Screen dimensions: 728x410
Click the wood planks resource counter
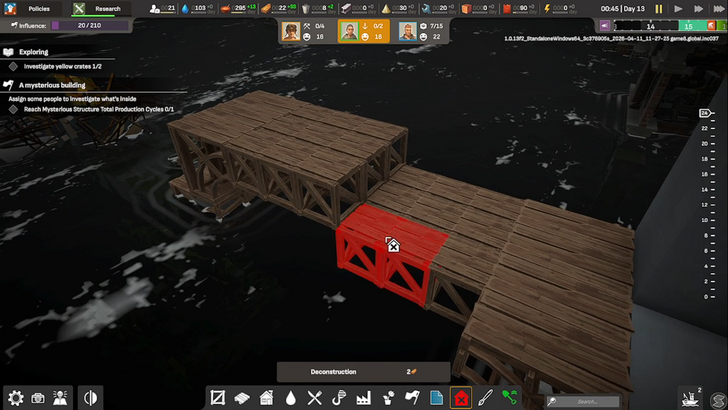[279, 8]
